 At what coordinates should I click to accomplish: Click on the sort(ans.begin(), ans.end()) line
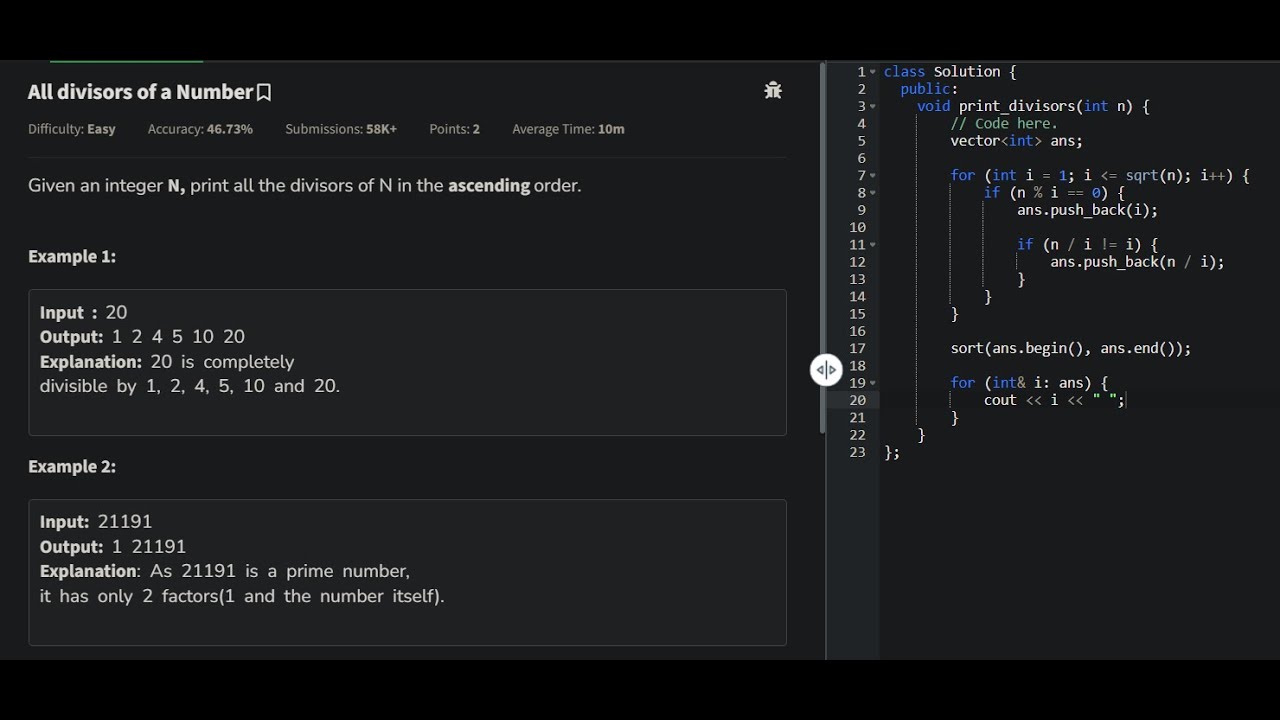pyautogui.click(x=1070, y=349)
